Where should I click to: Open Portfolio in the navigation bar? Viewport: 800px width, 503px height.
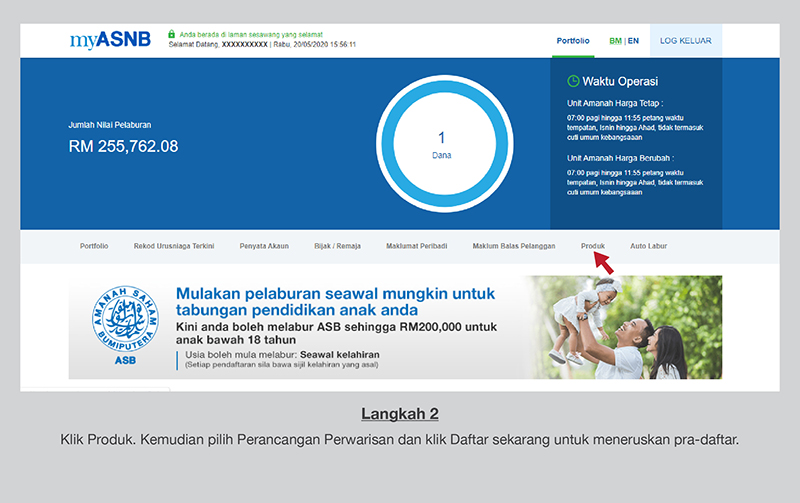94,246
